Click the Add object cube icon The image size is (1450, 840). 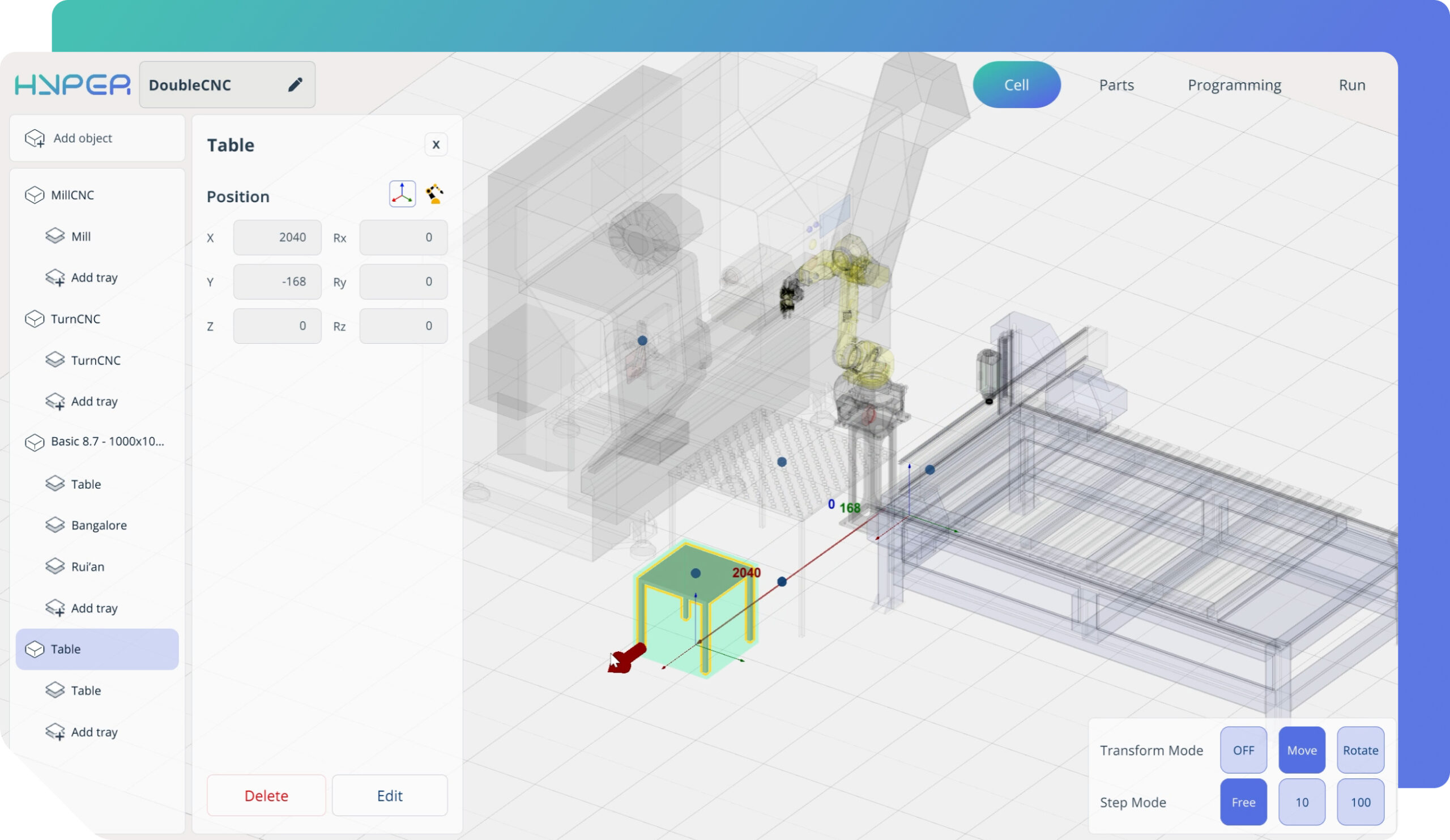coord(35,138)
